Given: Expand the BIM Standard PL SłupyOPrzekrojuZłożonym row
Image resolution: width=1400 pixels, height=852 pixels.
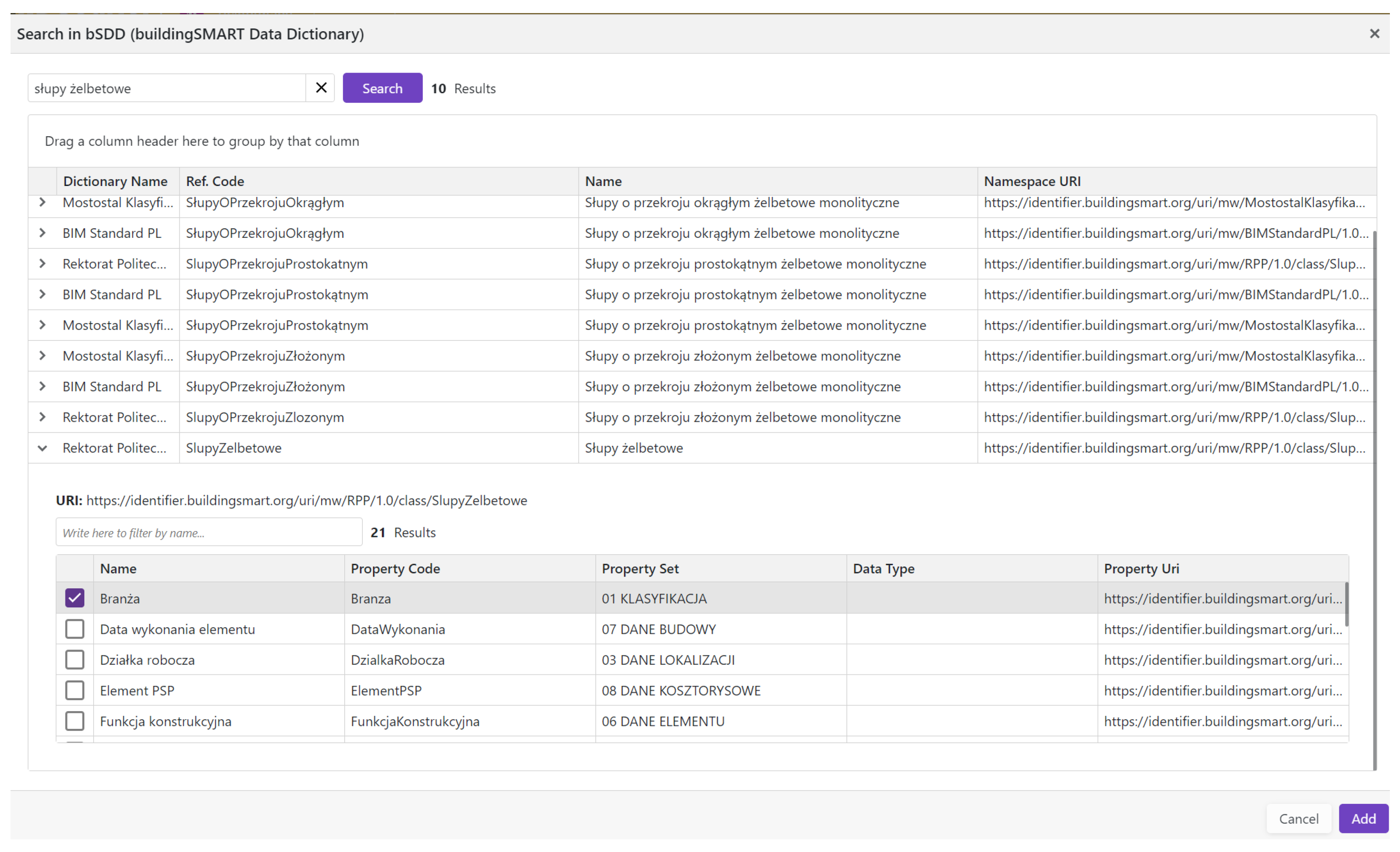Looking at the screenshot, I should pos(43,387).
